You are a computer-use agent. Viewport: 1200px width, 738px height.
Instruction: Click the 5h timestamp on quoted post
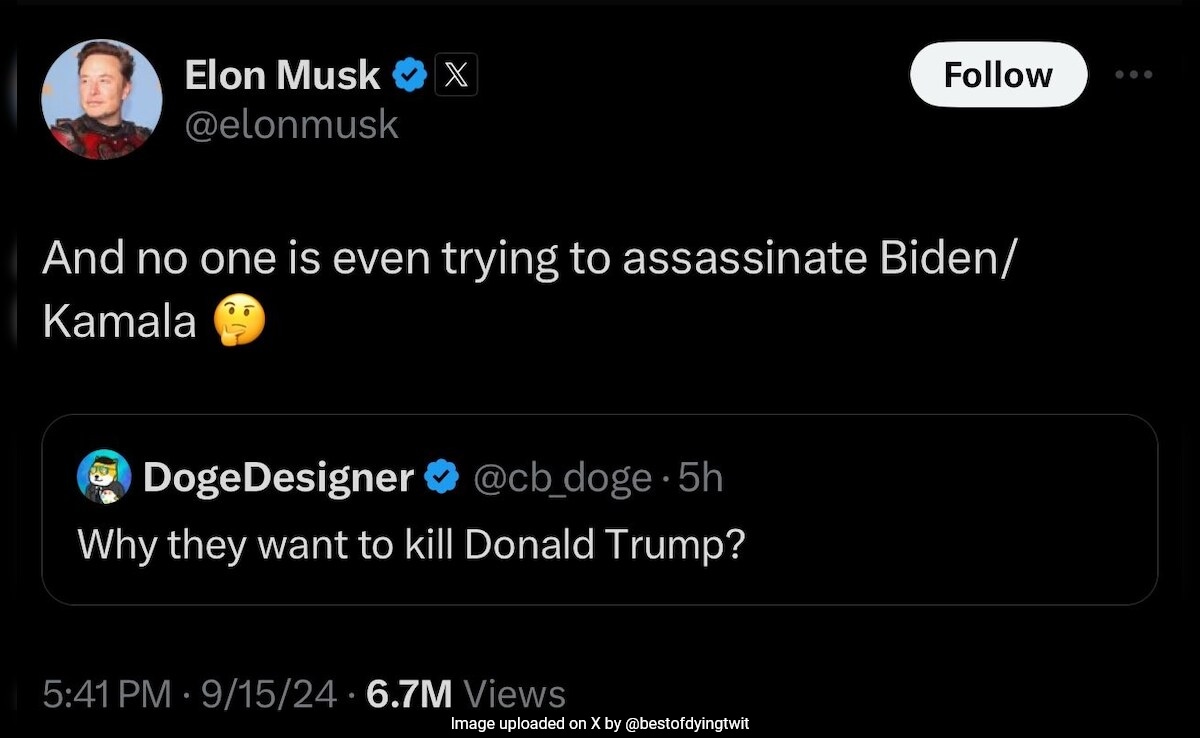pos(700,478)
